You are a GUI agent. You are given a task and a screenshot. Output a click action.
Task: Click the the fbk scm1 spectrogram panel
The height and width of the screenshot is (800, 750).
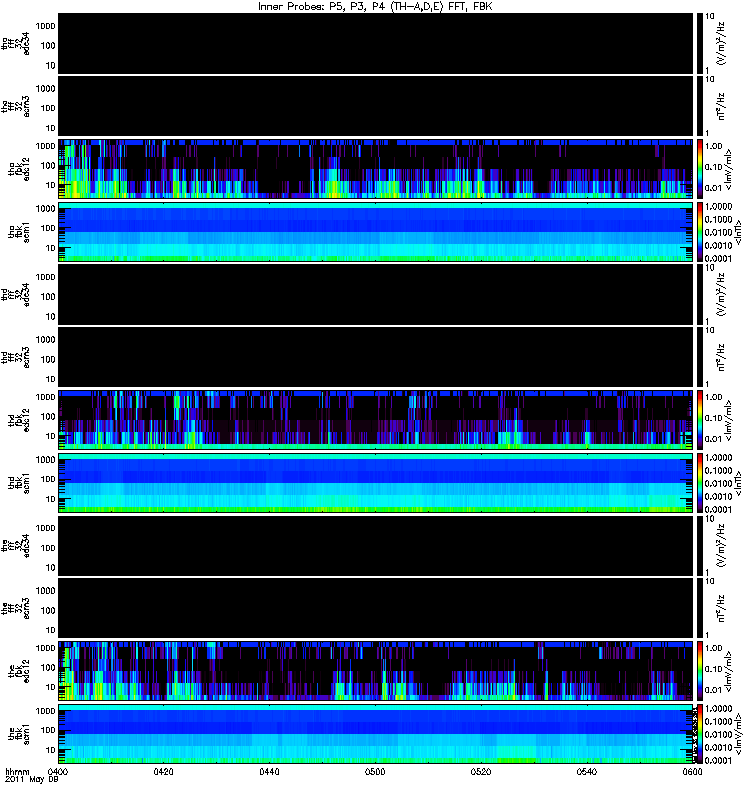(376, 734)
